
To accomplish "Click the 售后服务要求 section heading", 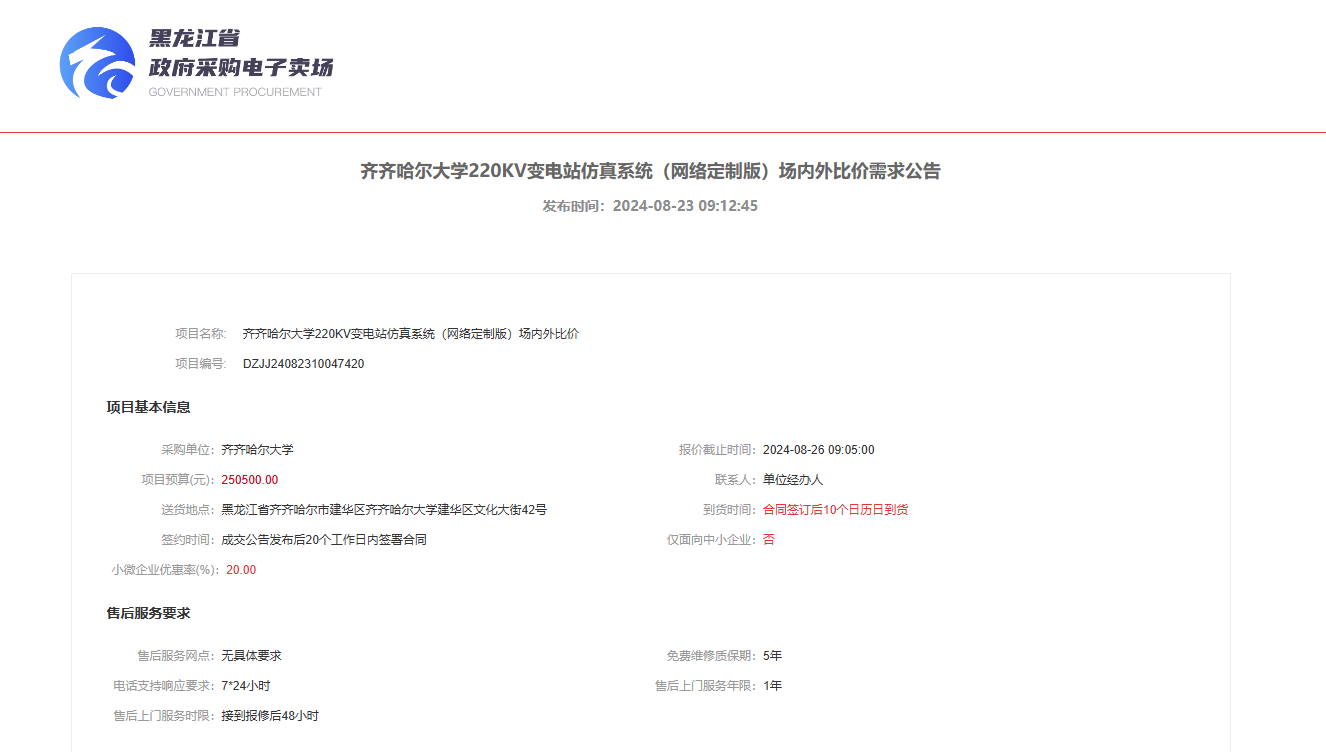I will click(x=148, y=613).
